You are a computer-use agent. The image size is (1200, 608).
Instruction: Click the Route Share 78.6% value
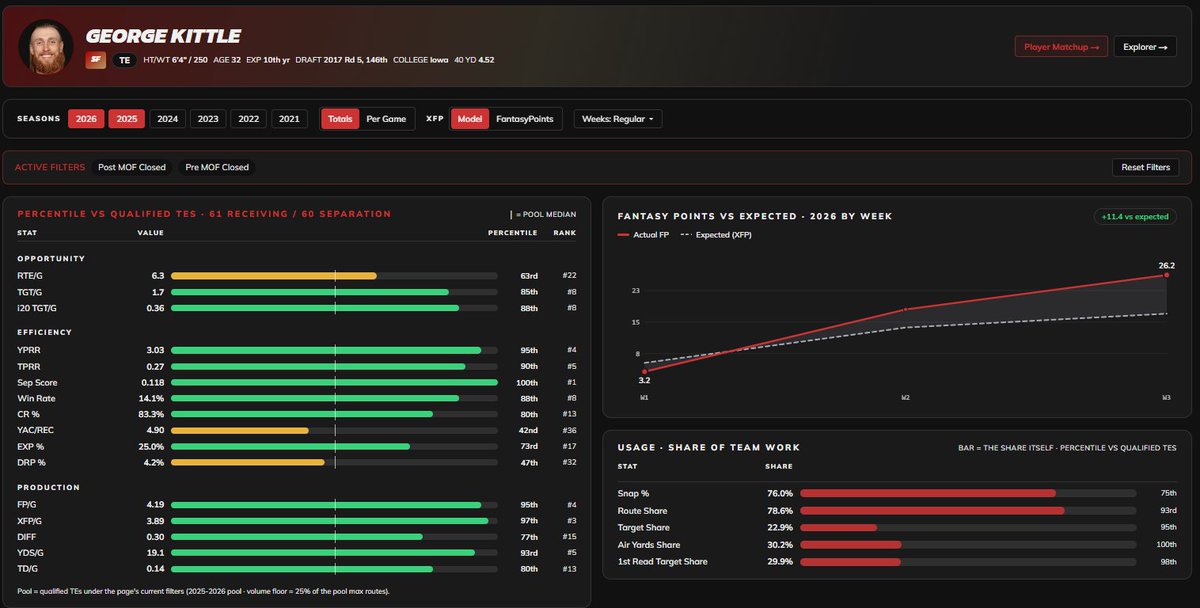pos(779,510)
